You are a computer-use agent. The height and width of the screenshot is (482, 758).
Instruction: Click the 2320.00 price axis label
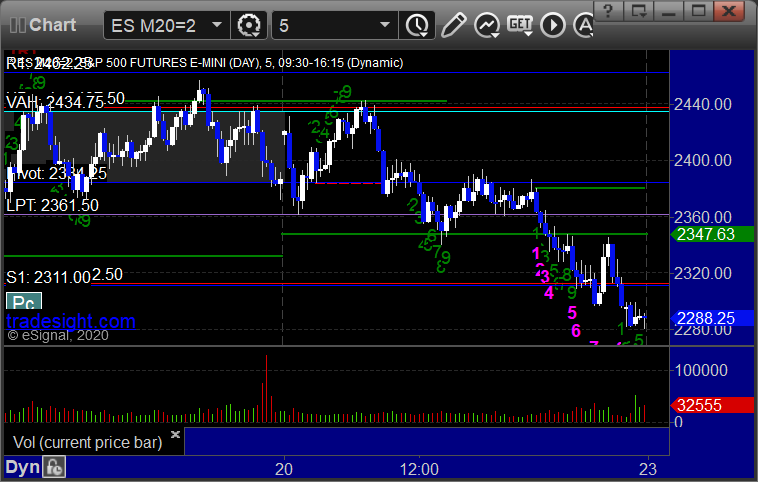pyautogui.click(x=703, y=273)
